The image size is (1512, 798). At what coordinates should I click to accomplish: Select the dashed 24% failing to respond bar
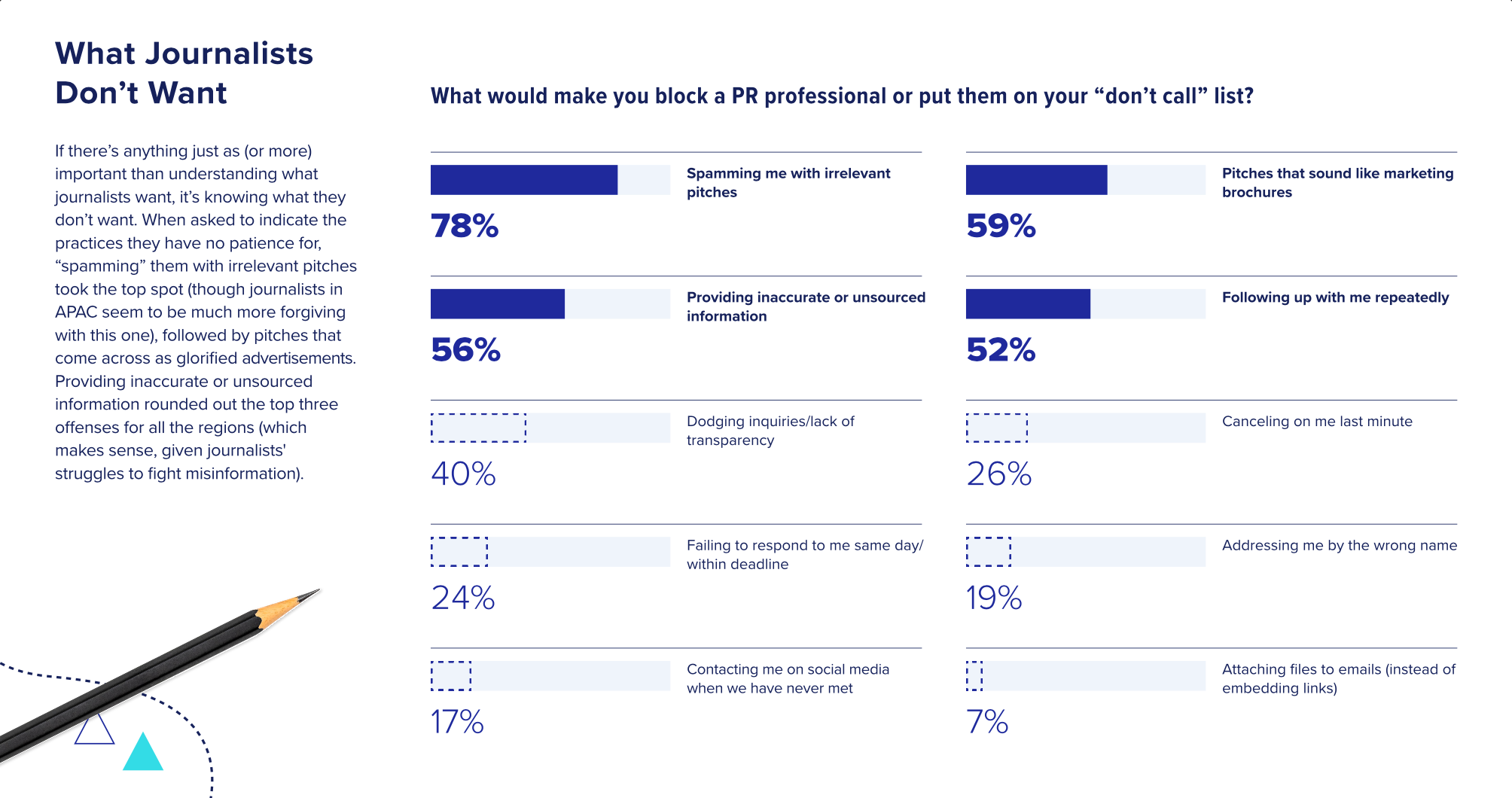pyautogui.click(x=459, y=552)
